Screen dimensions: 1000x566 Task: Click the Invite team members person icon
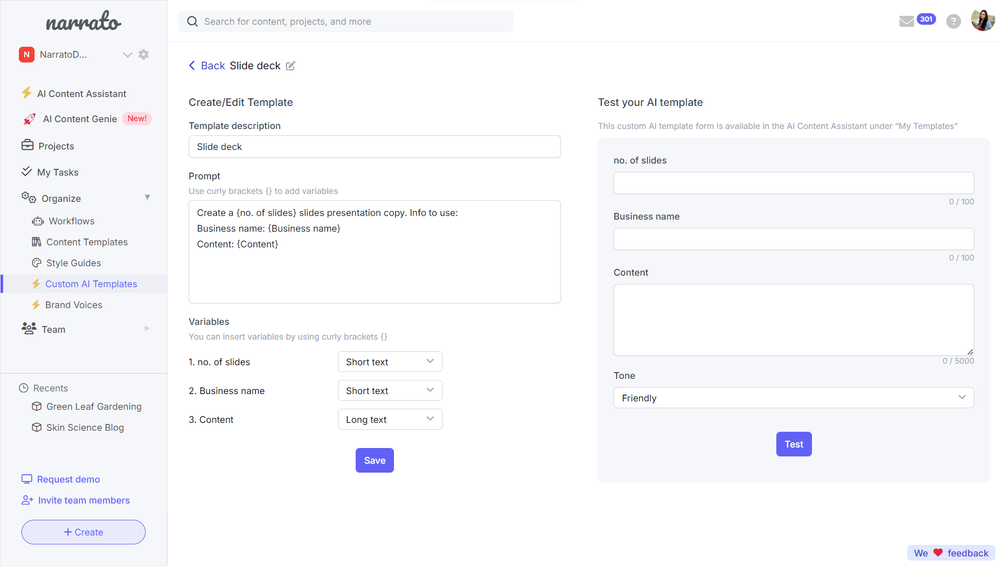point(27,500)
